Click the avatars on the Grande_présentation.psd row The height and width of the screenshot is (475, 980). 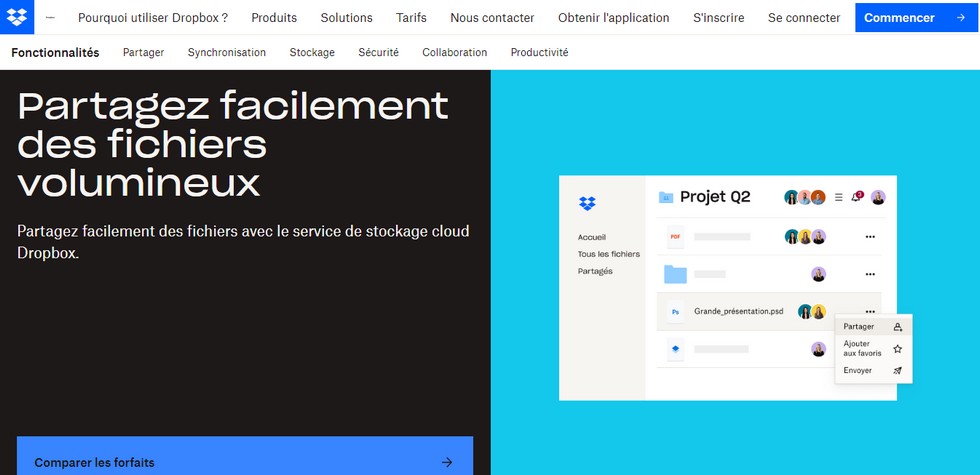[812, 311]
